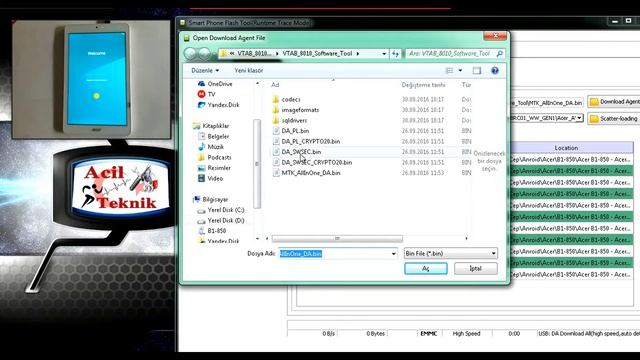Click VTAB_8010_Software_Tool in the address path
Viewport: 640px width, 360px height.
(x=317, y=53)
